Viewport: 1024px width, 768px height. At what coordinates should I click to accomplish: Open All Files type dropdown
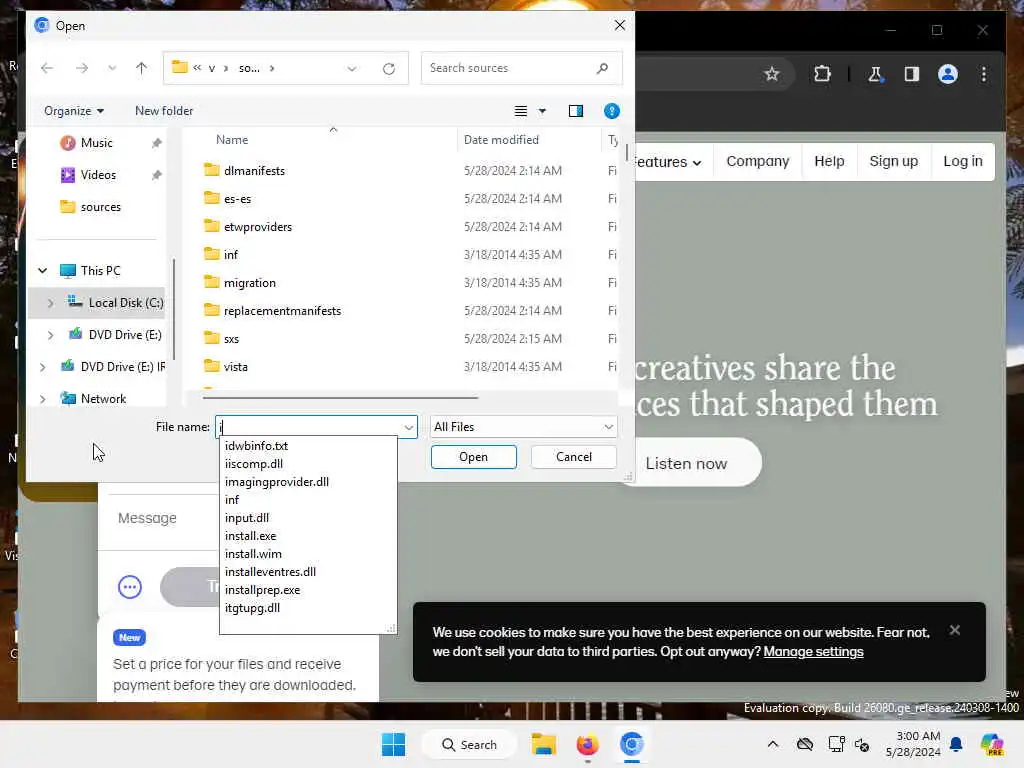(x=524, y=427)
